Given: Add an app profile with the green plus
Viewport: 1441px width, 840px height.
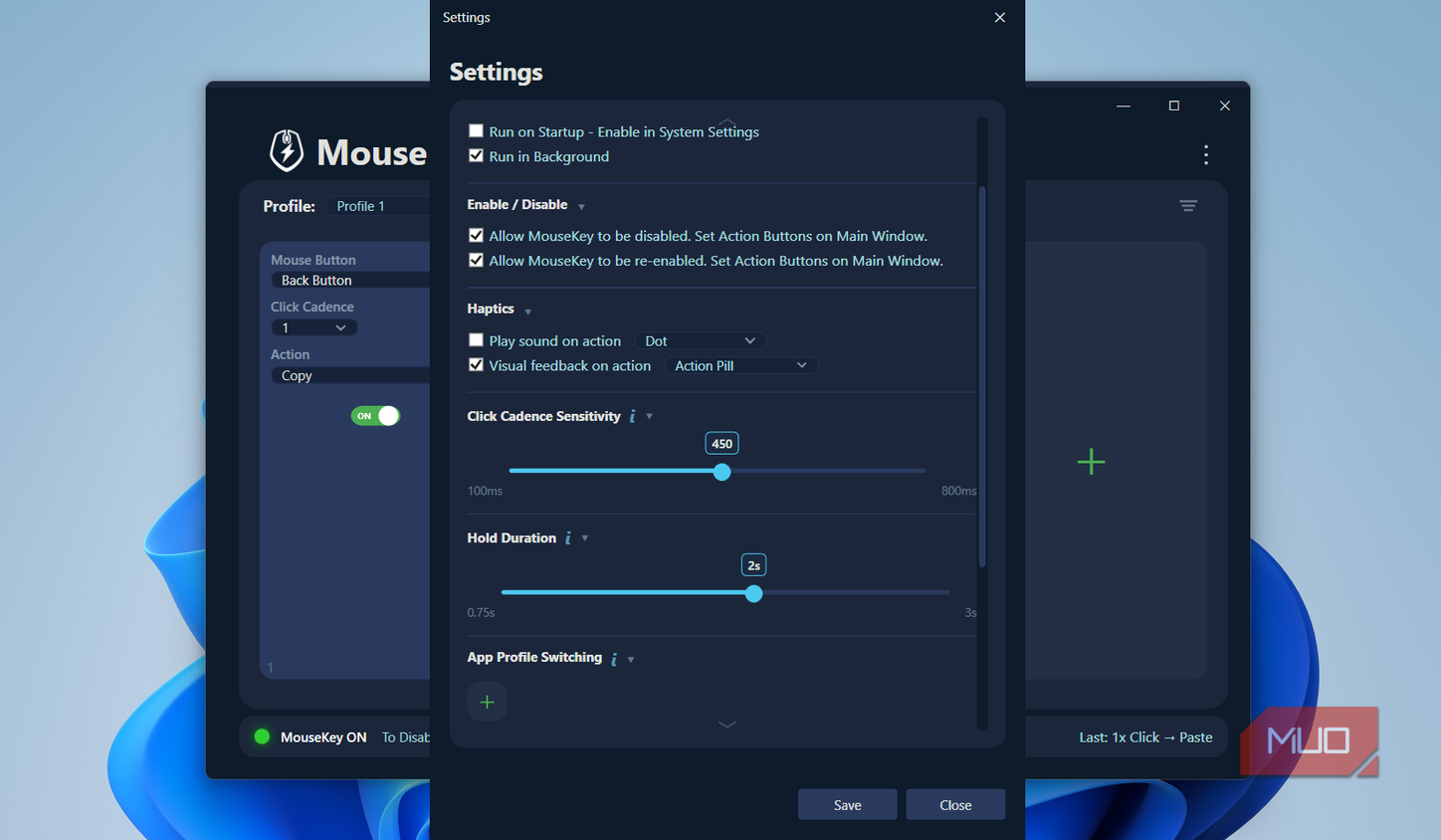Looking at the screenshot, I should tap(487, 702).
